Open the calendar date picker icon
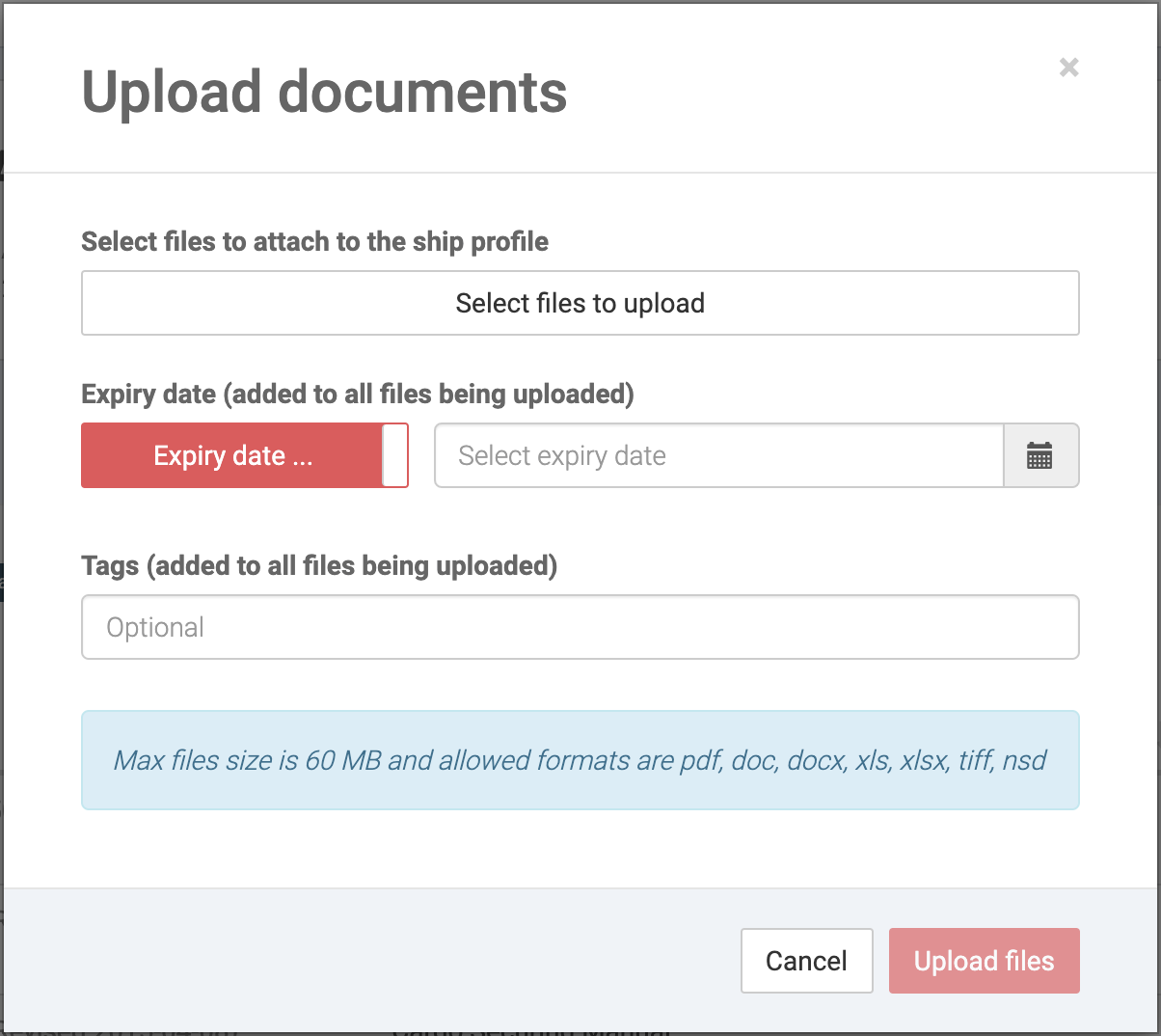The width and height of the screenshot is (1161, 1036). pos(1040,455)
